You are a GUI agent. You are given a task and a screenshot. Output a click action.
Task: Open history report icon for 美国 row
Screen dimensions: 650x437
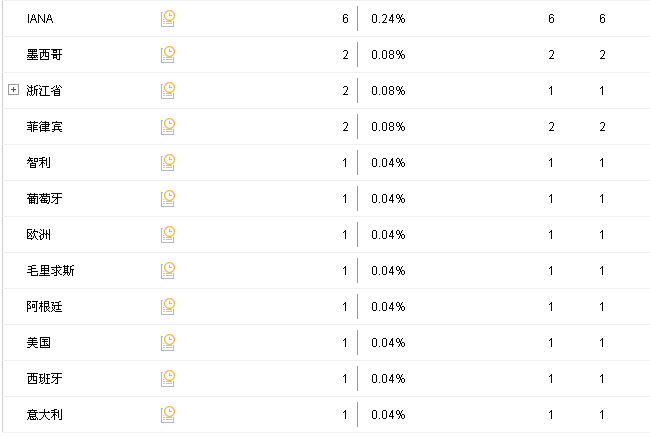pyautogui.click(x=168, y=343)
